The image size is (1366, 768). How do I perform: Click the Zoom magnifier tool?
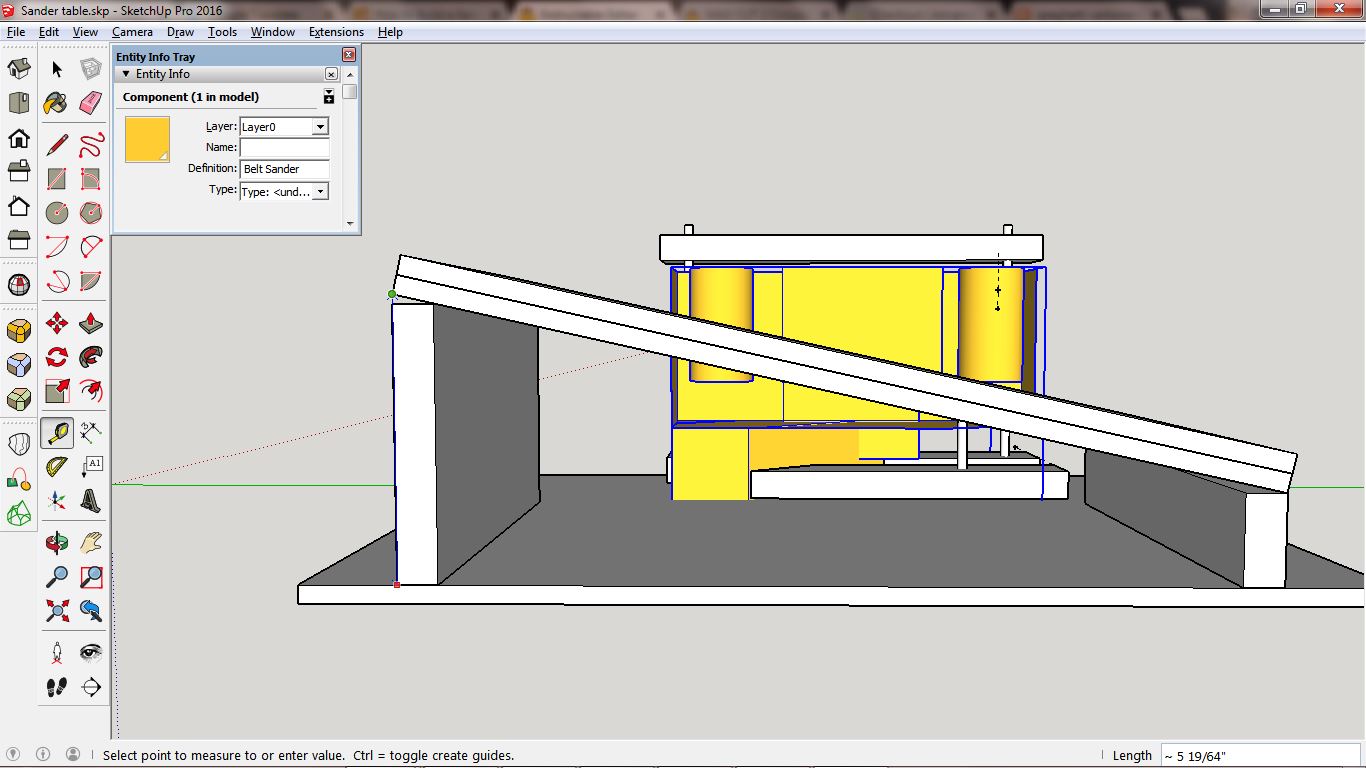[57, 577]
